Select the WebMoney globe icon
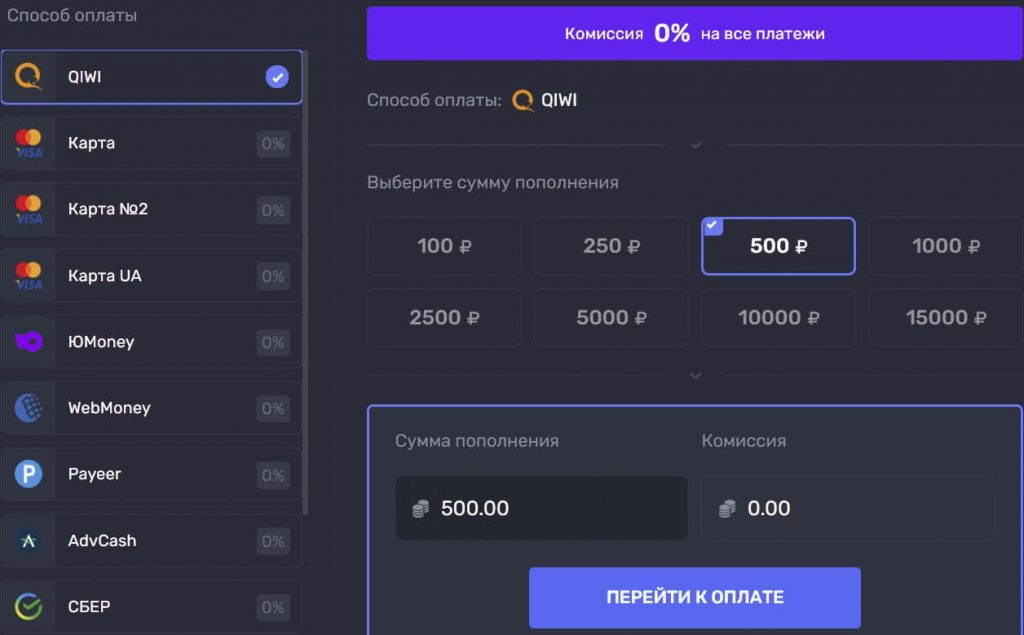This screenshot has height=635, width=1024. coord(28,408)
